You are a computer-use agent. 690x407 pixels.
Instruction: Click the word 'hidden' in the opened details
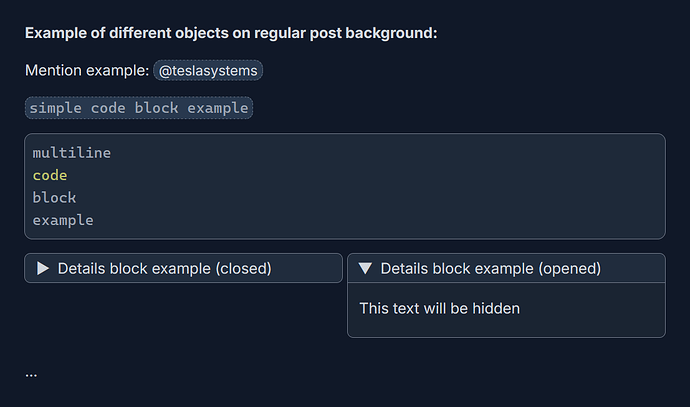495,308
